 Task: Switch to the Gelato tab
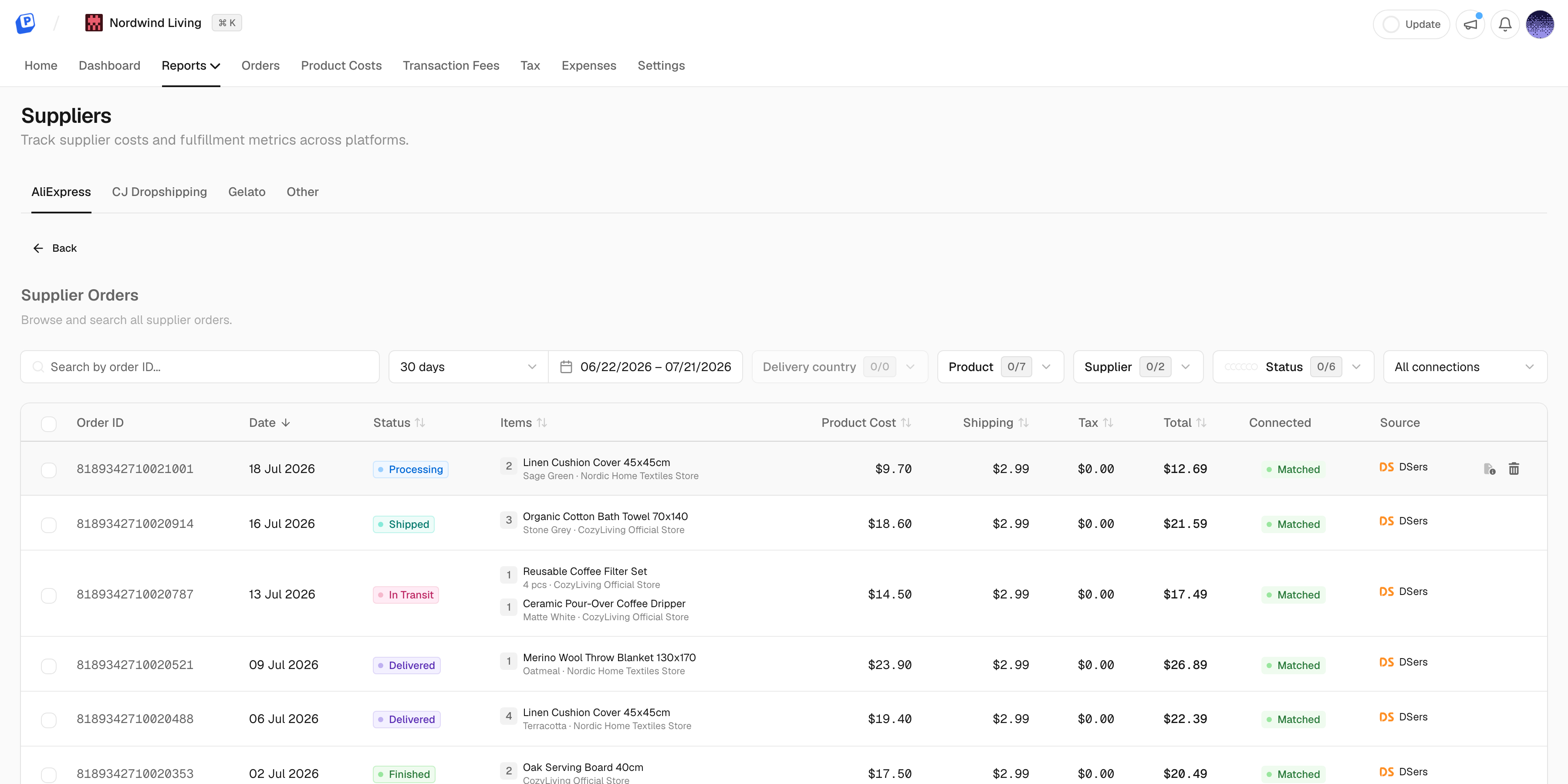[x=247, y=192]
